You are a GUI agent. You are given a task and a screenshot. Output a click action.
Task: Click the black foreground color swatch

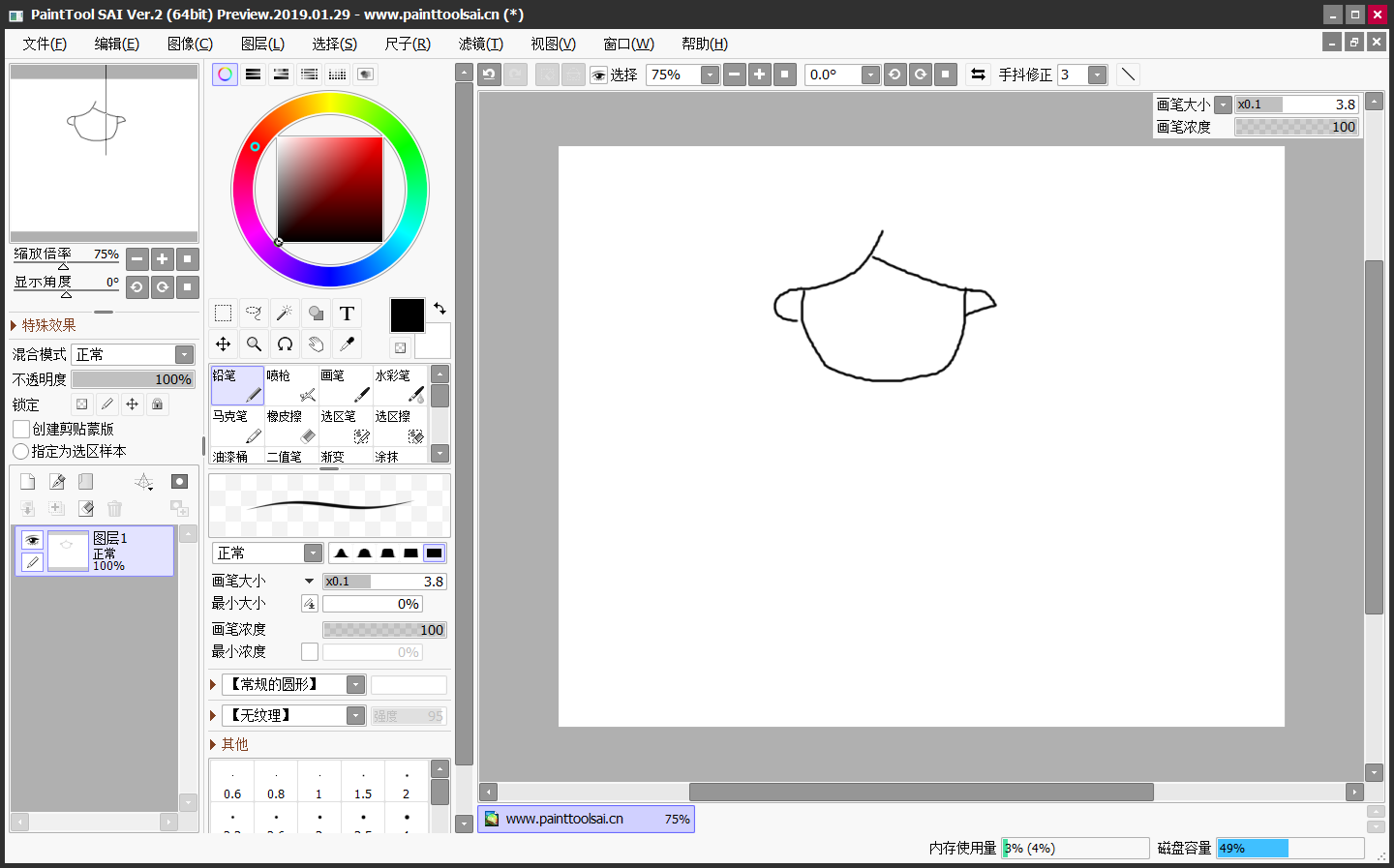tap(407, 315)
